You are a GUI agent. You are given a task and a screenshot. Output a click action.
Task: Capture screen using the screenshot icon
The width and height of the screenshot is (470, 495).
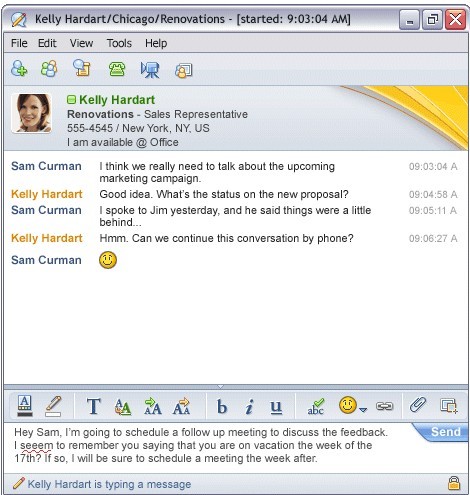(448, 406)
